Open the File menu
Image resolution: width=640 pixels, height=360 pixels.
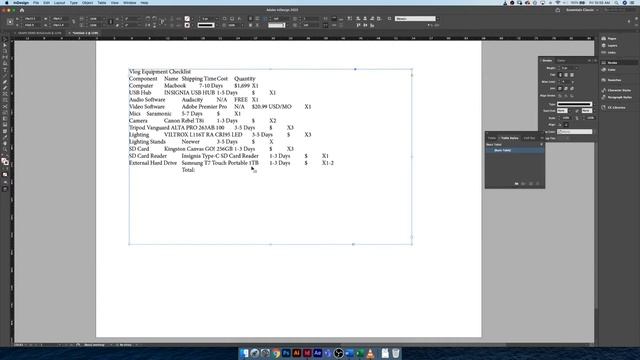pos(36,2)
